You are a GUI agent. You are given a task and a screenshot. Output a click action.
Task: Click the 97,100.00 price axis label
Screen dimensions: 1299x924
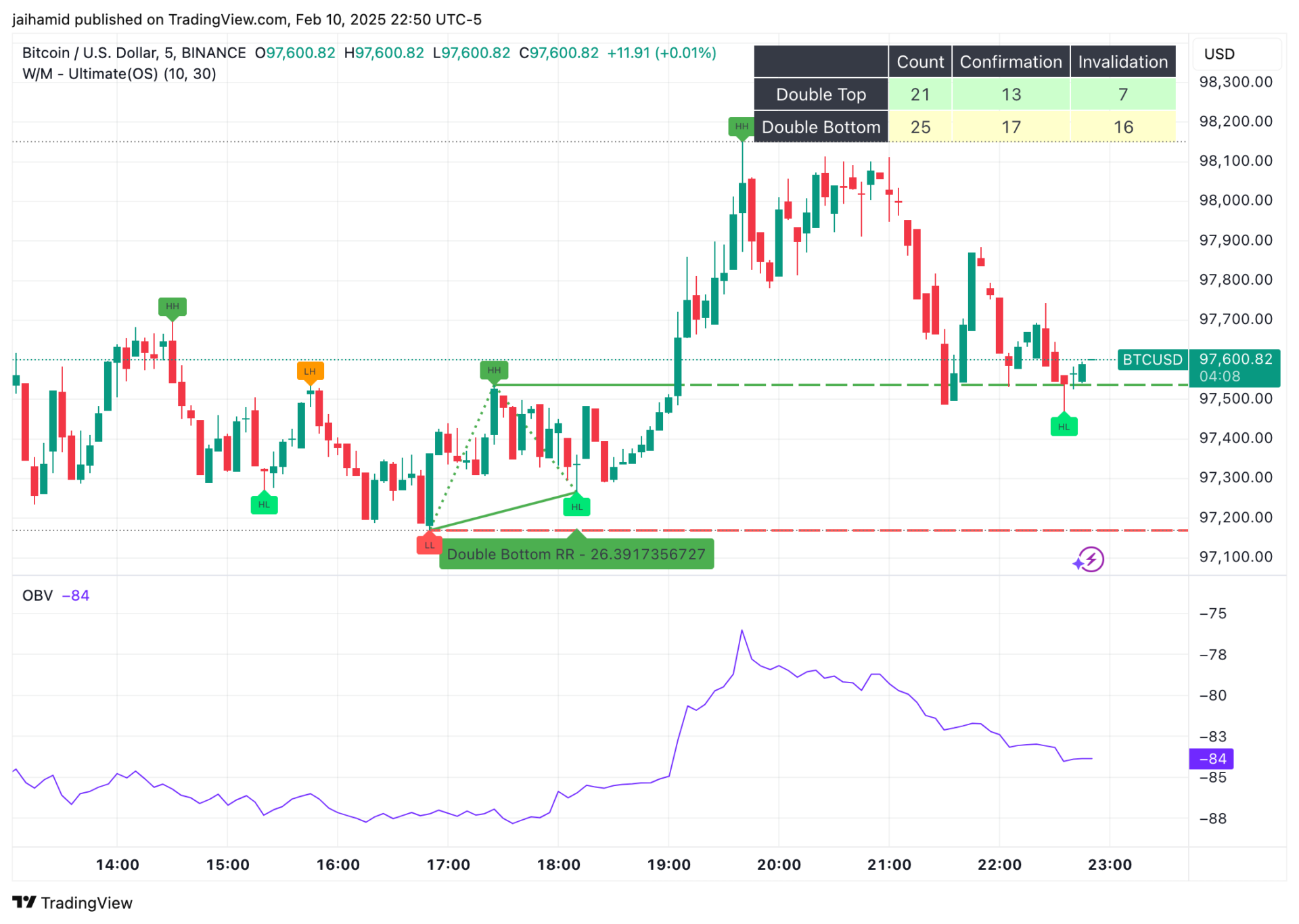pyautogui.click(x=1235, y=557)
